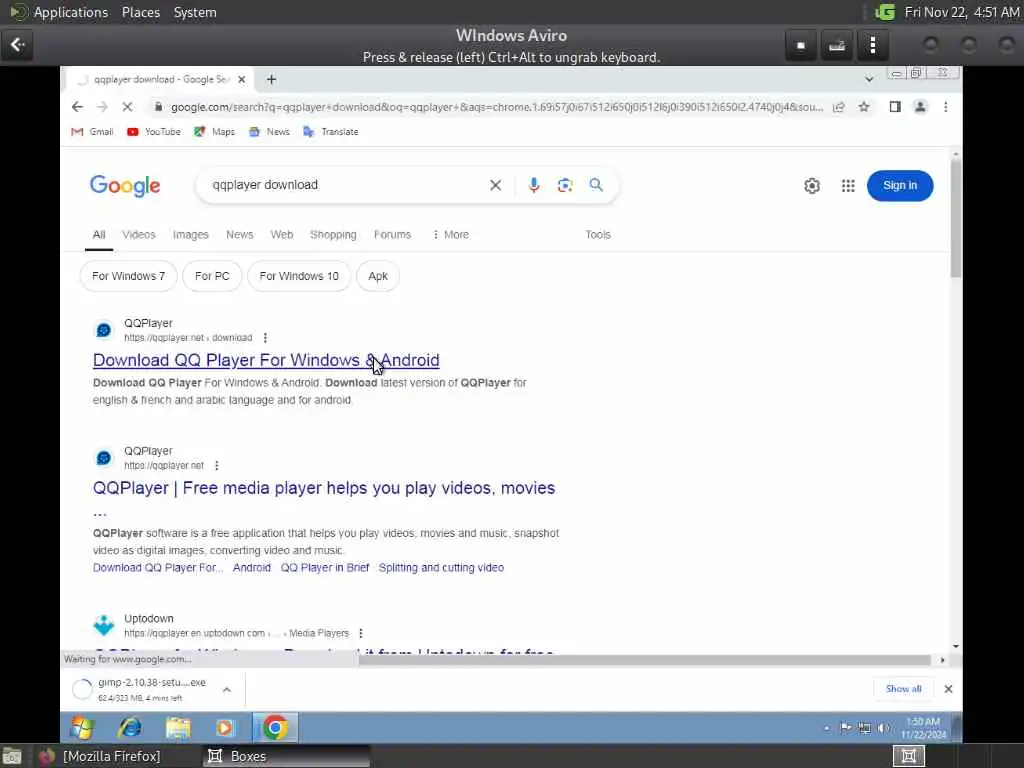Filter by Apk chip
Image resolution: width=1024 pixels, height=768 pixels.
pos(377,276)
